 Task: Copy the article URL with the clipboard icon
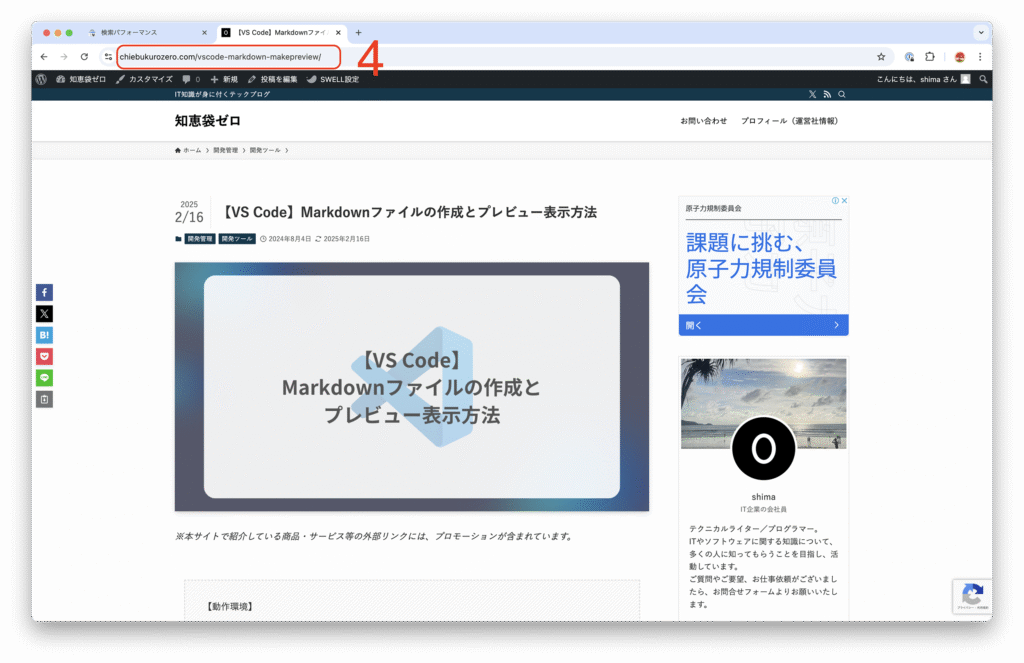coord(44,399)
